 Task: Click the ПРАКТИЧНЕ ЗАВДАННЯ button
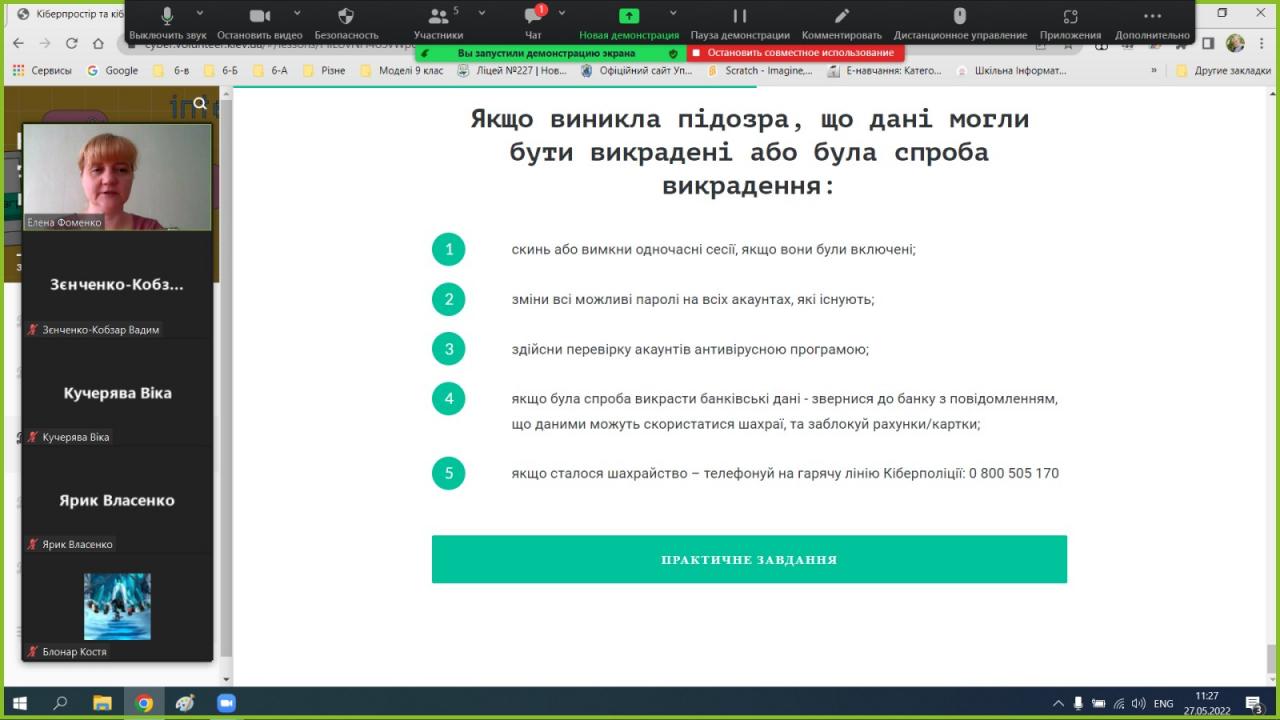click(749, 559)
